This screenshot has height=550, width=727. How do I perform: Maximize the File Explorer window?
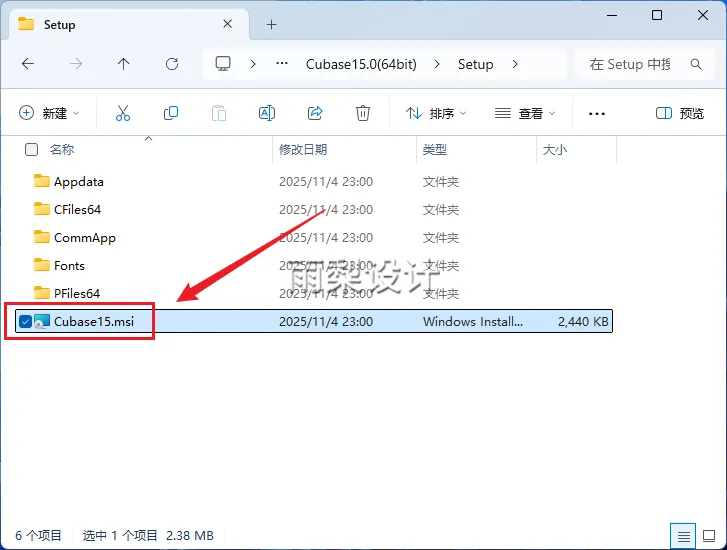pyautogui.click(x=657, y=15)
